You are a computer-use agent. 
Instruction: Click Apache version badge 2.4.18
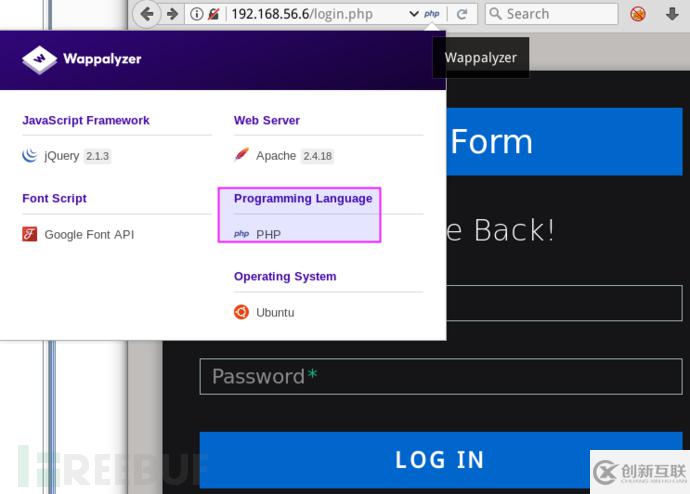coord(317,156)
